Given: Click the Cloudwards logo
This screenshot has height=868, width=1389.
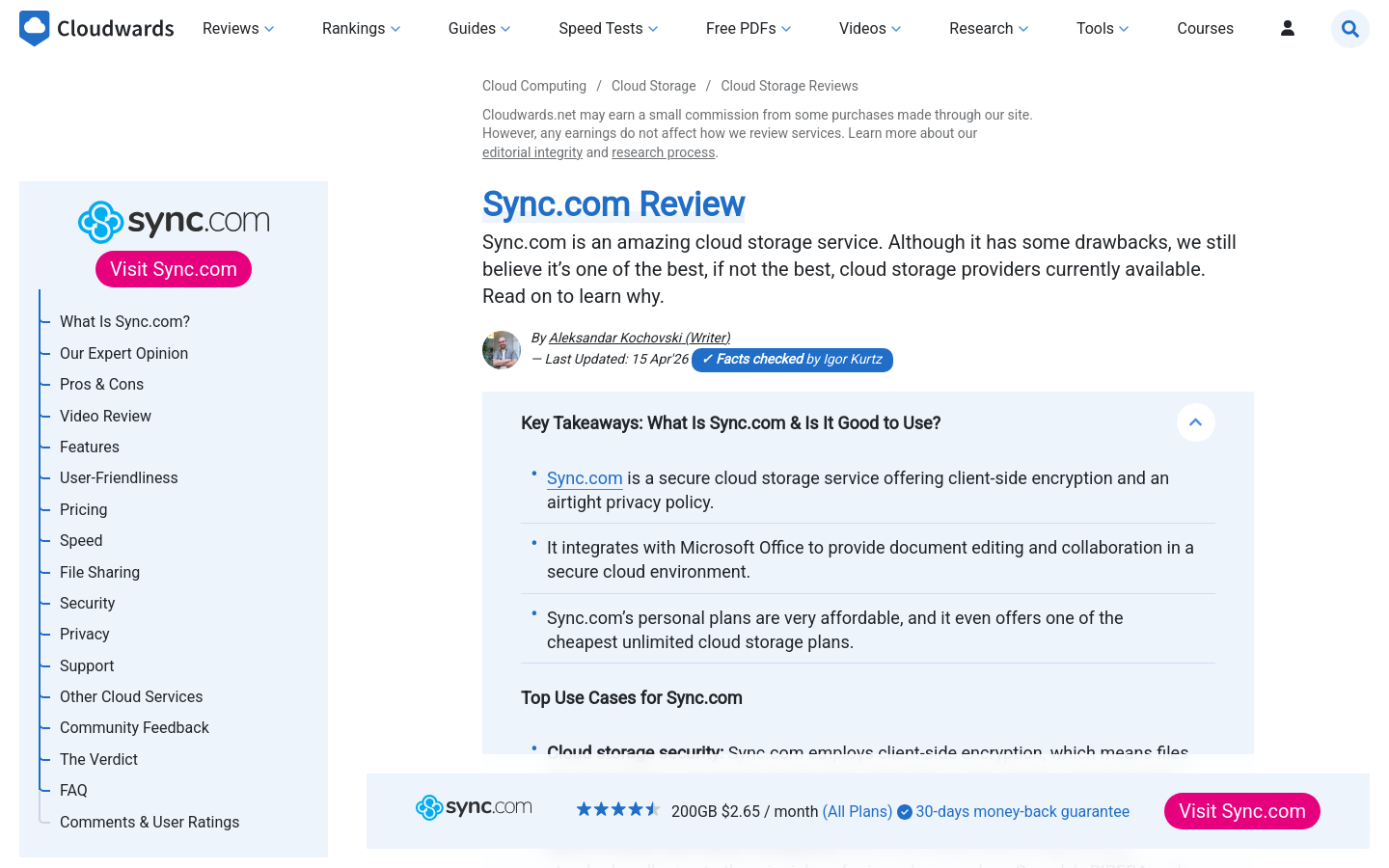Looking at the screenshot, I should pyautogui.click(x=96, y=29).
